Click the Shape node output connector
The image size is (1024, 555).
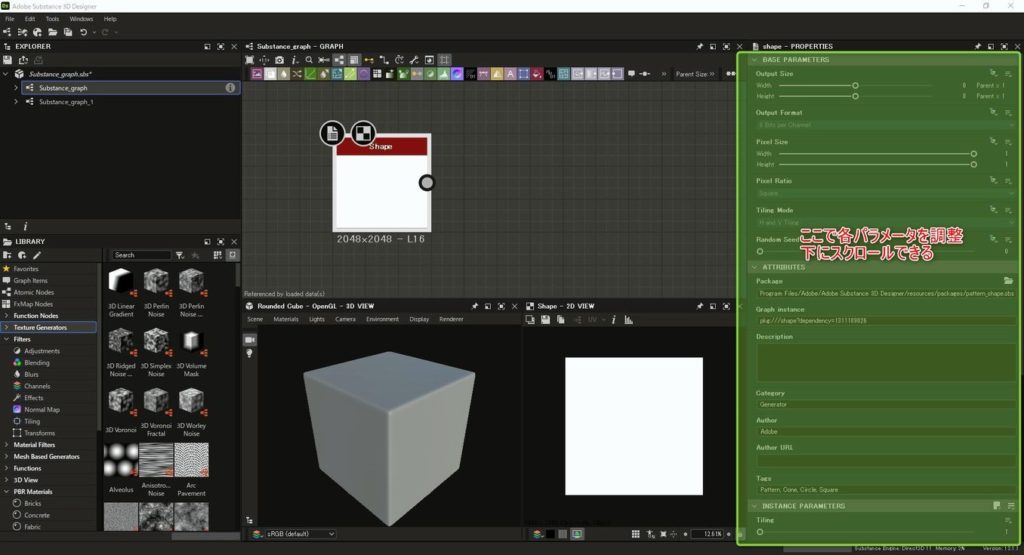click(426, 183)
